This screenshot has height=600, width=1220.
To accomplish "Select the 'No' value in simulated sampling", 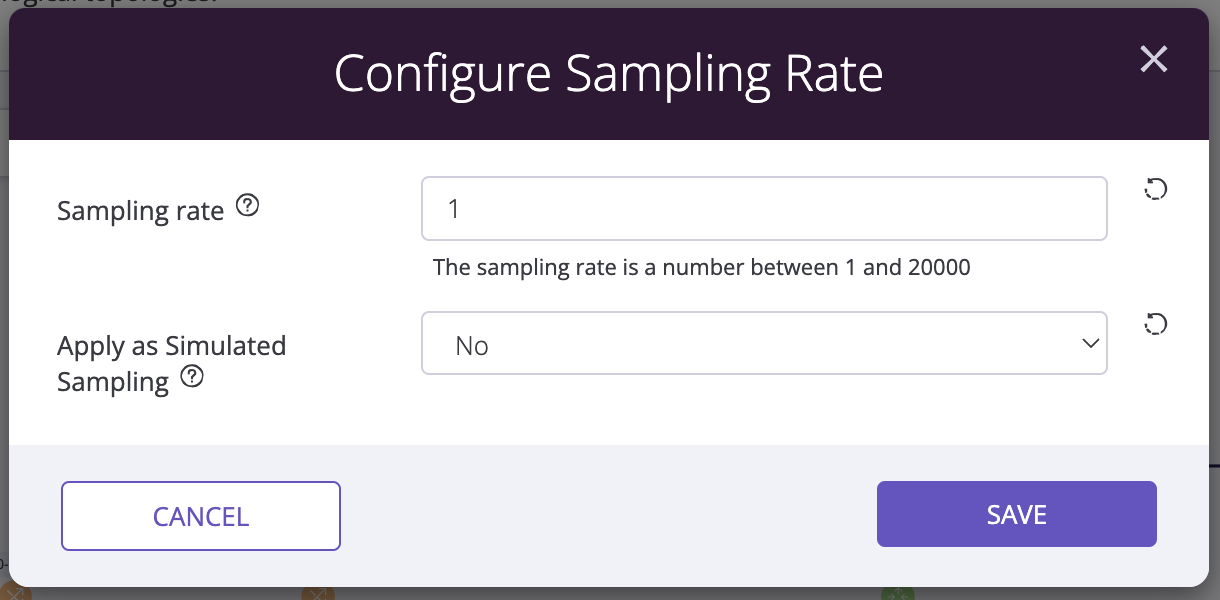I will [x=472, y=346].
